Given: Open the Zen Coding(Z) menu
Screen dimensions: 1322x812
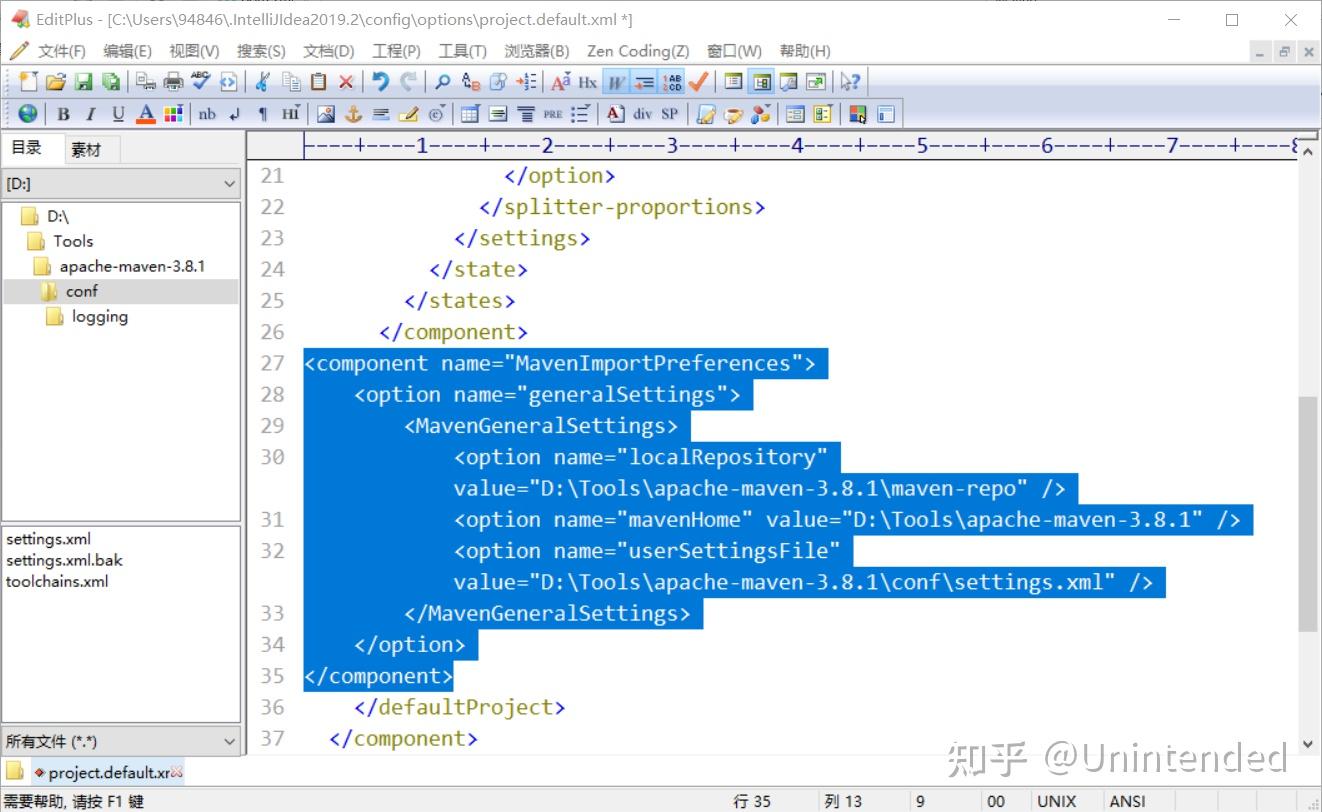Looking at the screenshot, I should pos(638,51).
